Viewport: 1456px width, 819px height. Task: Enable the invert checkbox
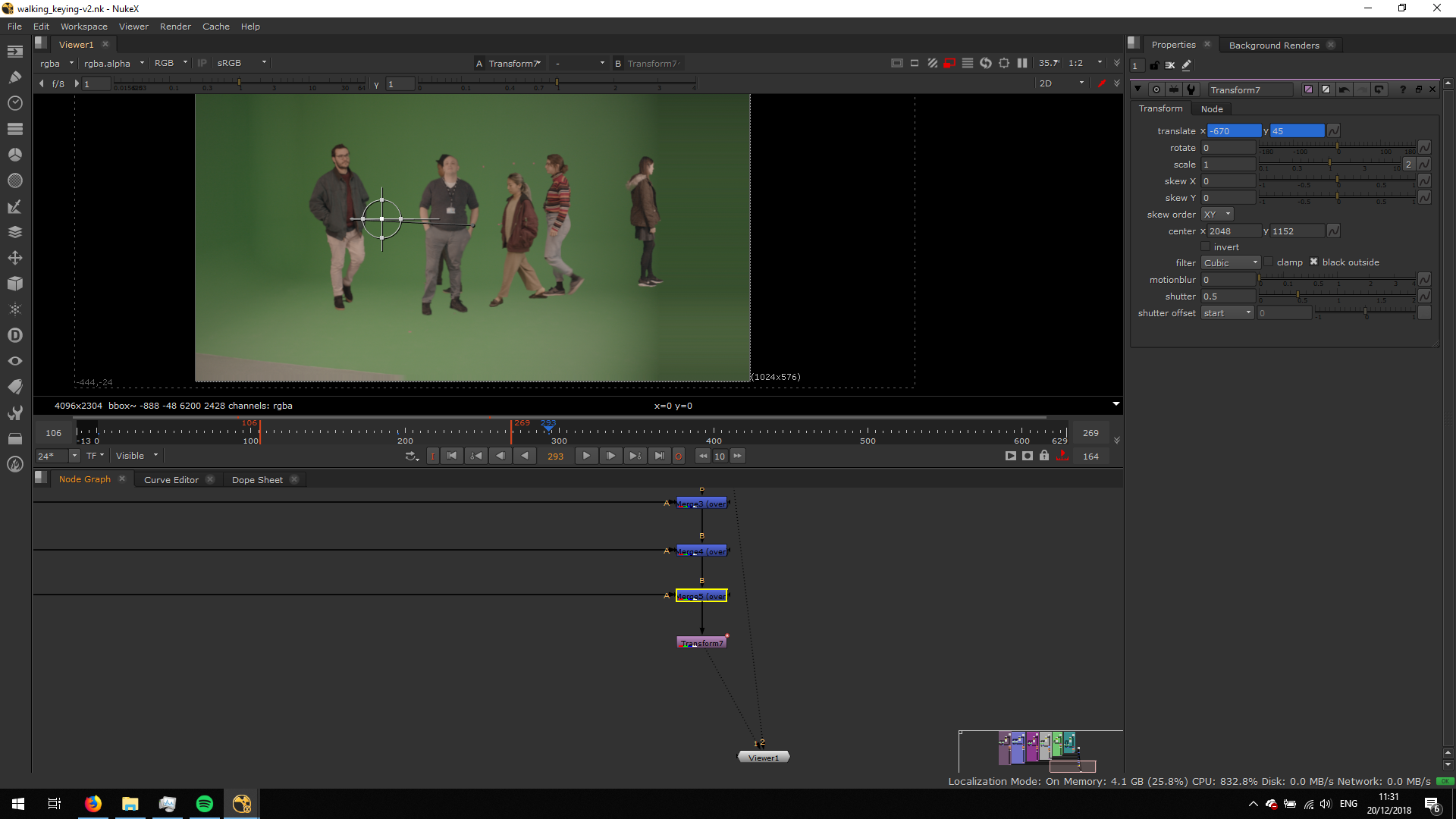click(1206, 246)
